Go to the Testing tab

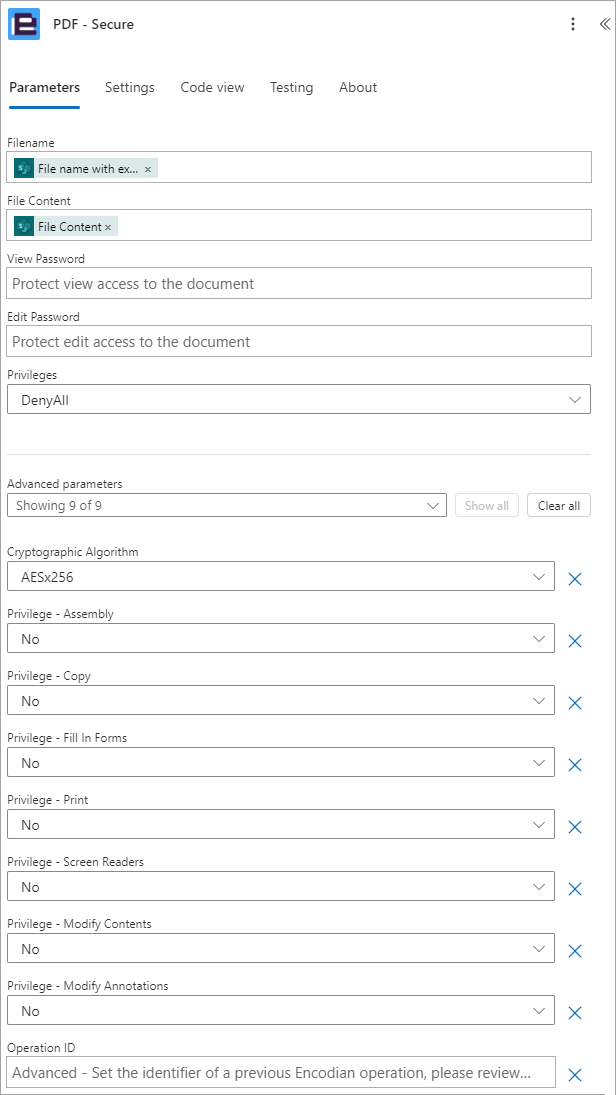[x=291, y=87]
